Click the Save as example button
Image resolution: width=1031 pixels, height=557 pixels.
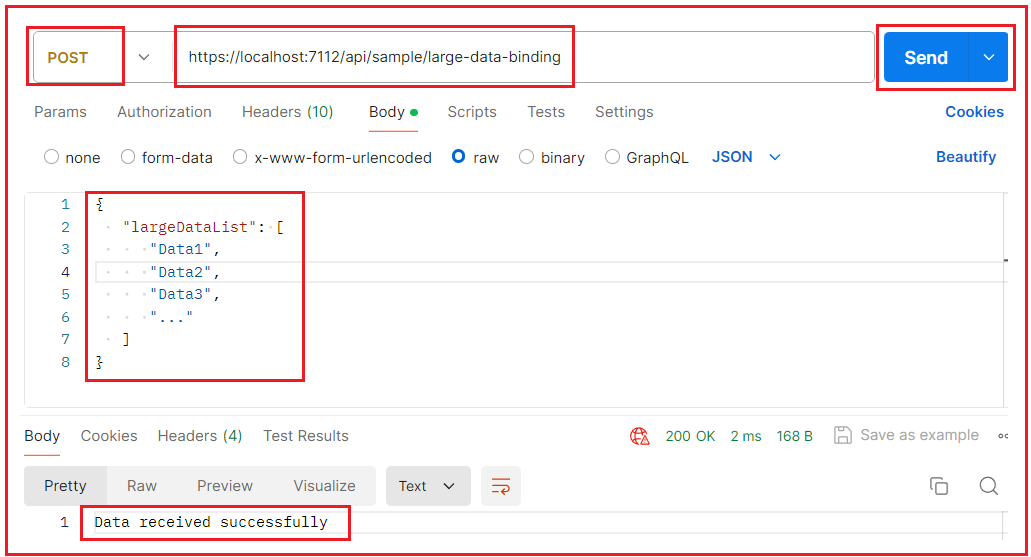(x=906, y=435)
